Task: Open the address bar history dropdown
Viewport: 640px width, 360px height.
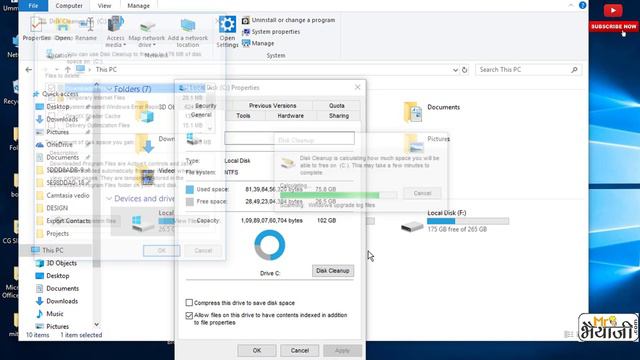Action: [x=455, y=70]
